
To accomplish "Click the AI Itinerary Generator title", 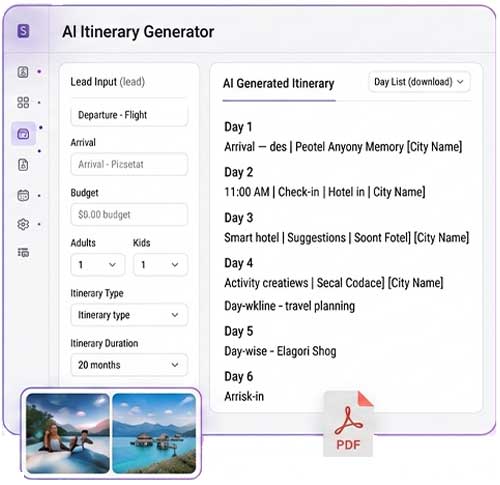I will pyautogui.click(x=138, y=32).
